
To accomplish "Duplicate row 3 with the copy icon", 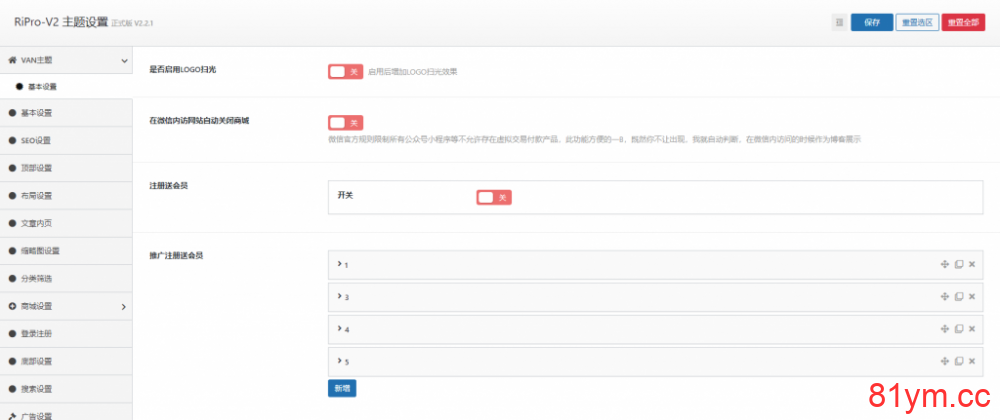I will (x=958, y=297).
